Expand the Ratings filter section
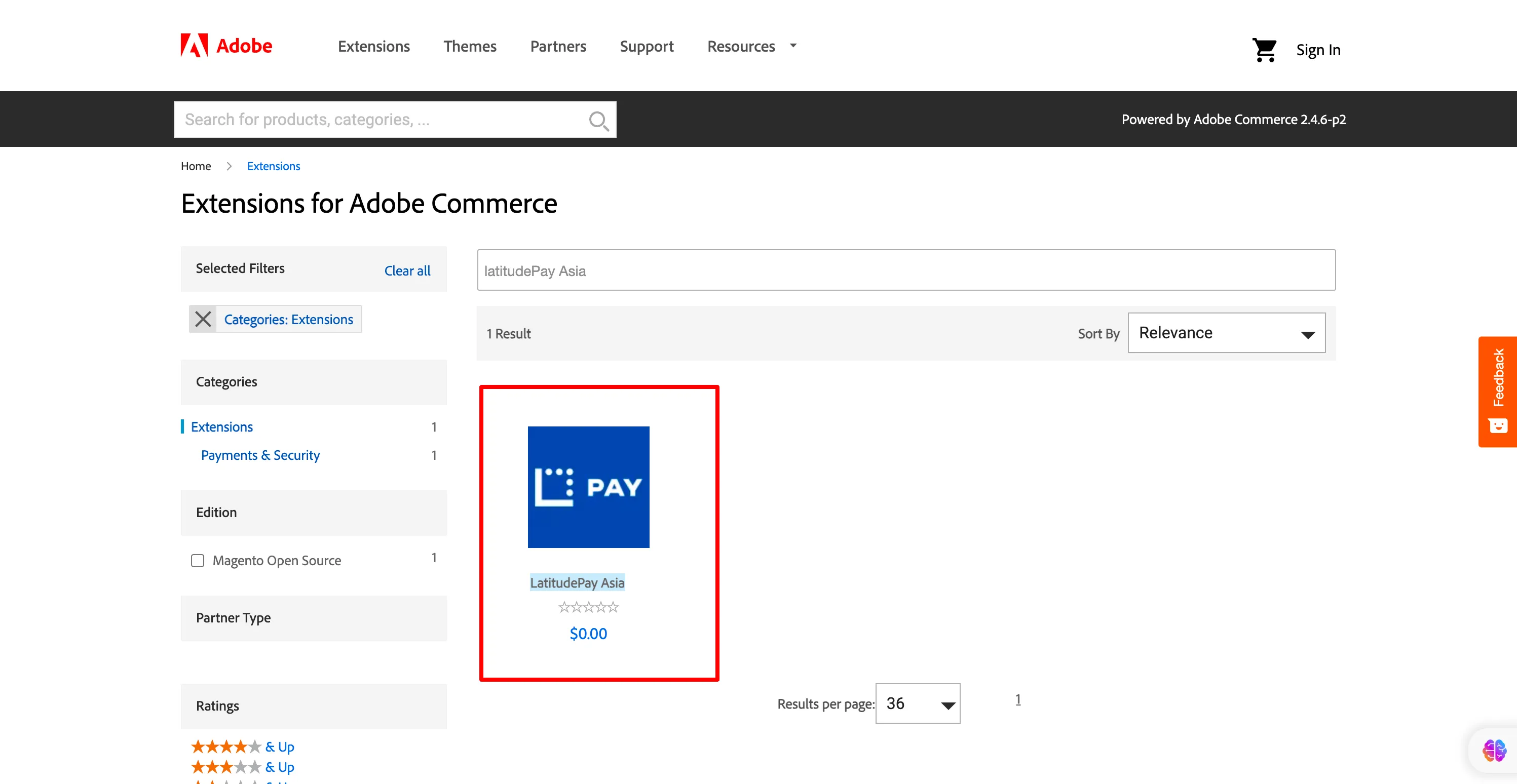This screenshot has height=784, width=1517. [314, 707]
